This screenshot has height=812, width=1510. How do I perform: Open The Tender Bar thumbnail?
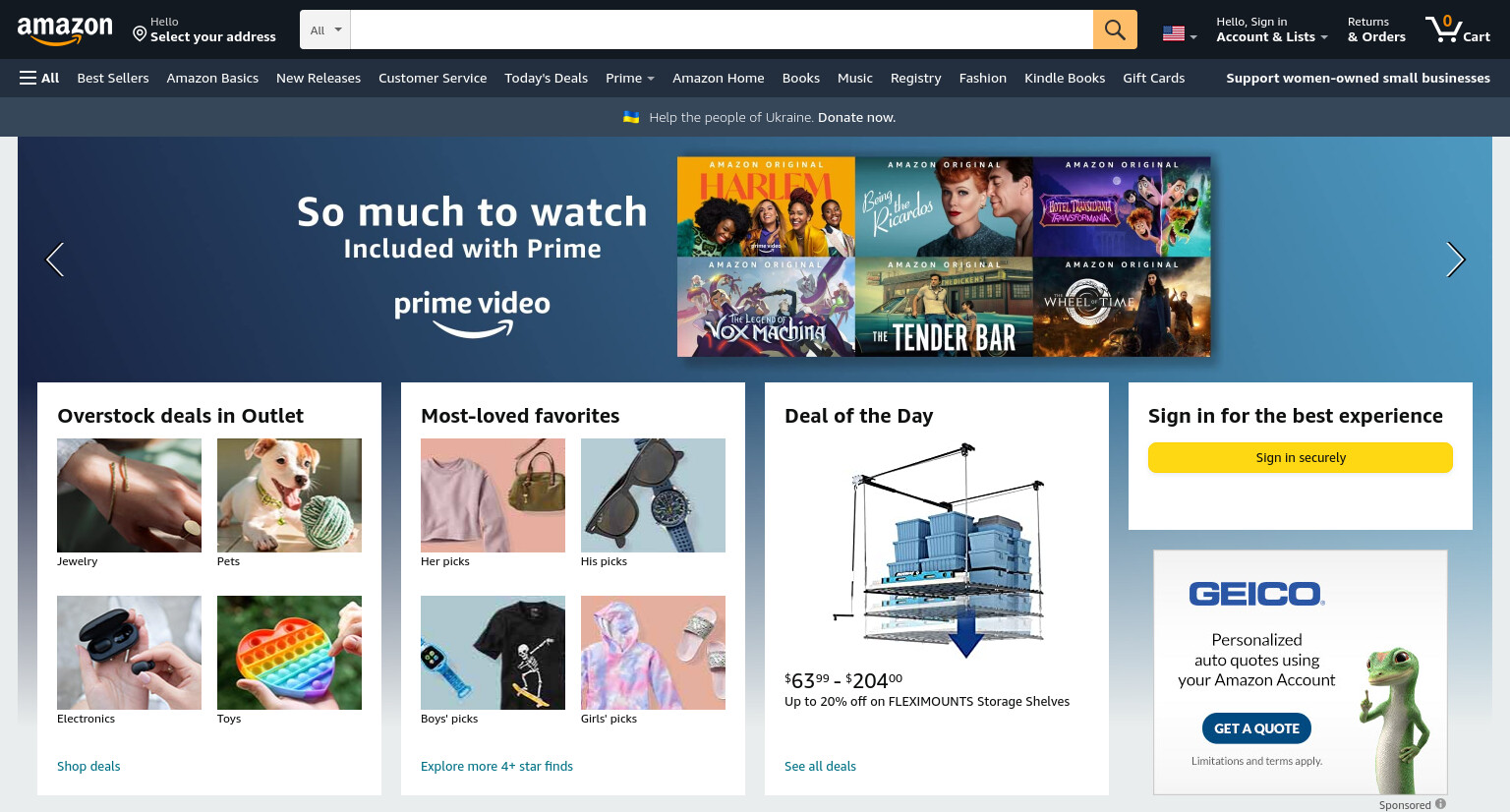click(944, 307)
